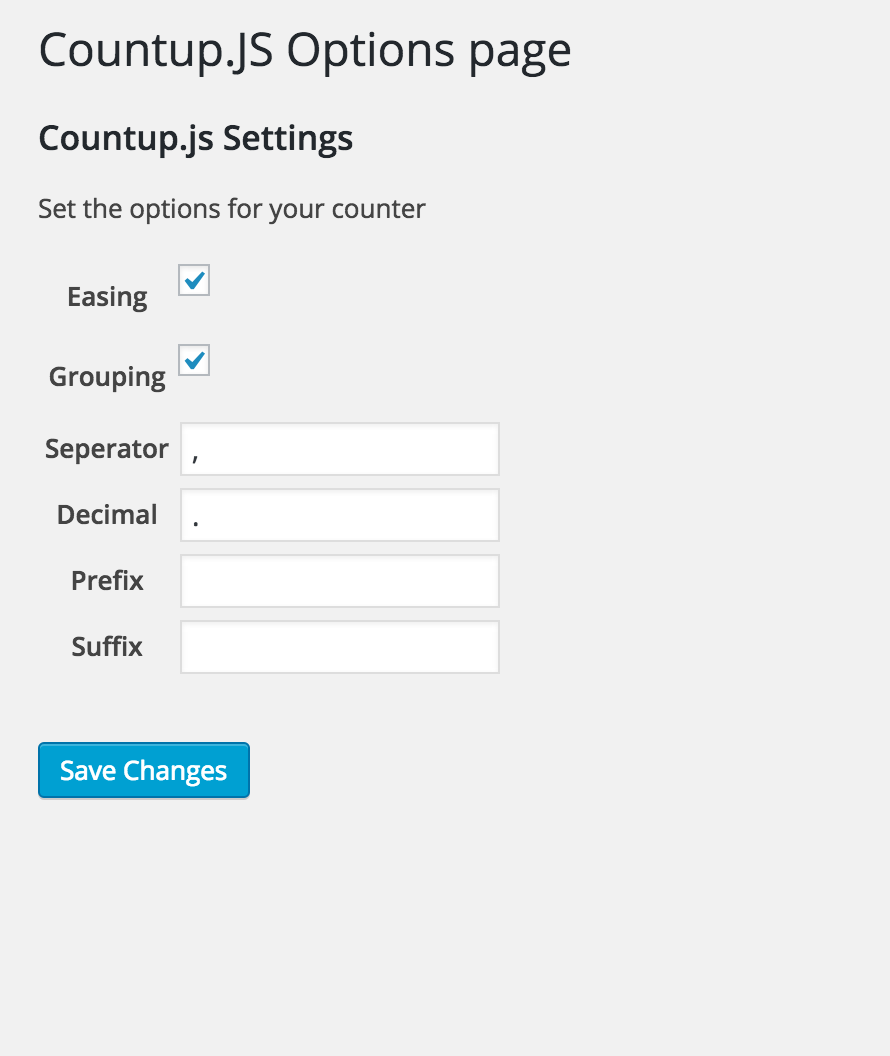Click the Easing label text
The image size is (890, 1056).
tap(107, 298)
